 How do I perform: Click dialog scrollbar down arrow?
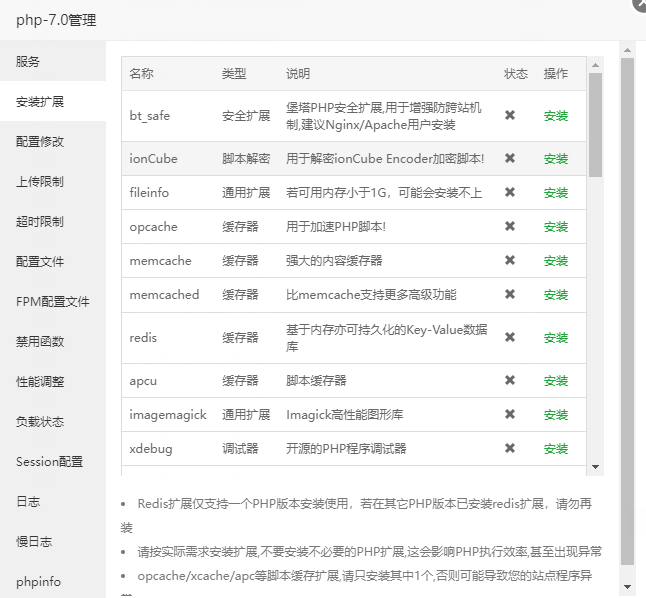point(627,587)
